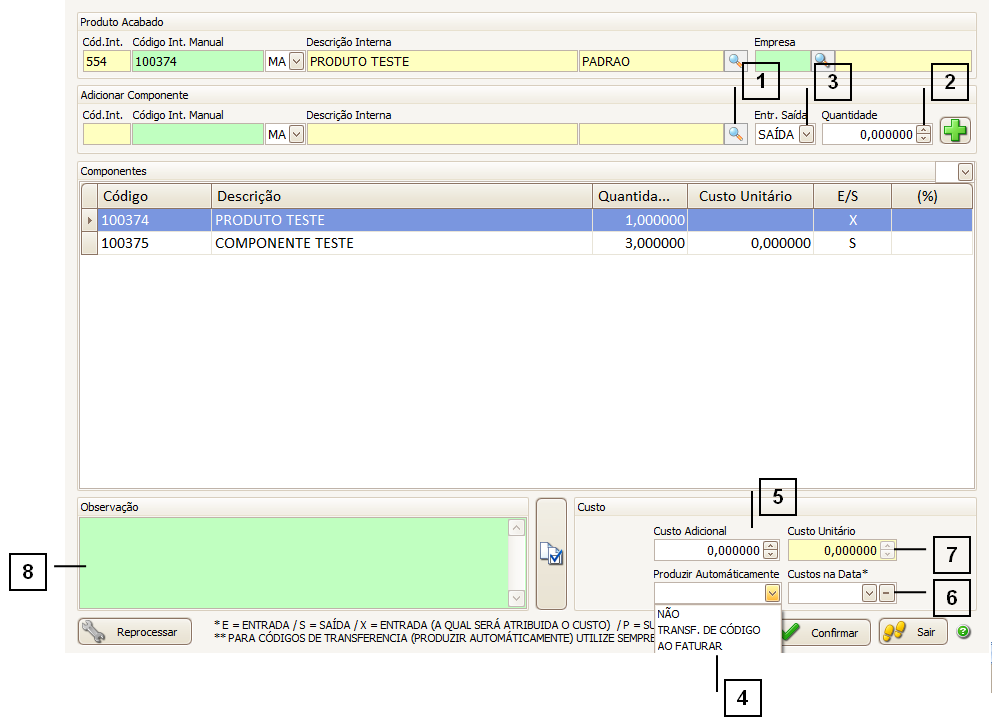Image resolution: width=992 pixels, height=725 pixels.
Task: Click the green help icon beside Sair
Action: [x=964, y=632]
